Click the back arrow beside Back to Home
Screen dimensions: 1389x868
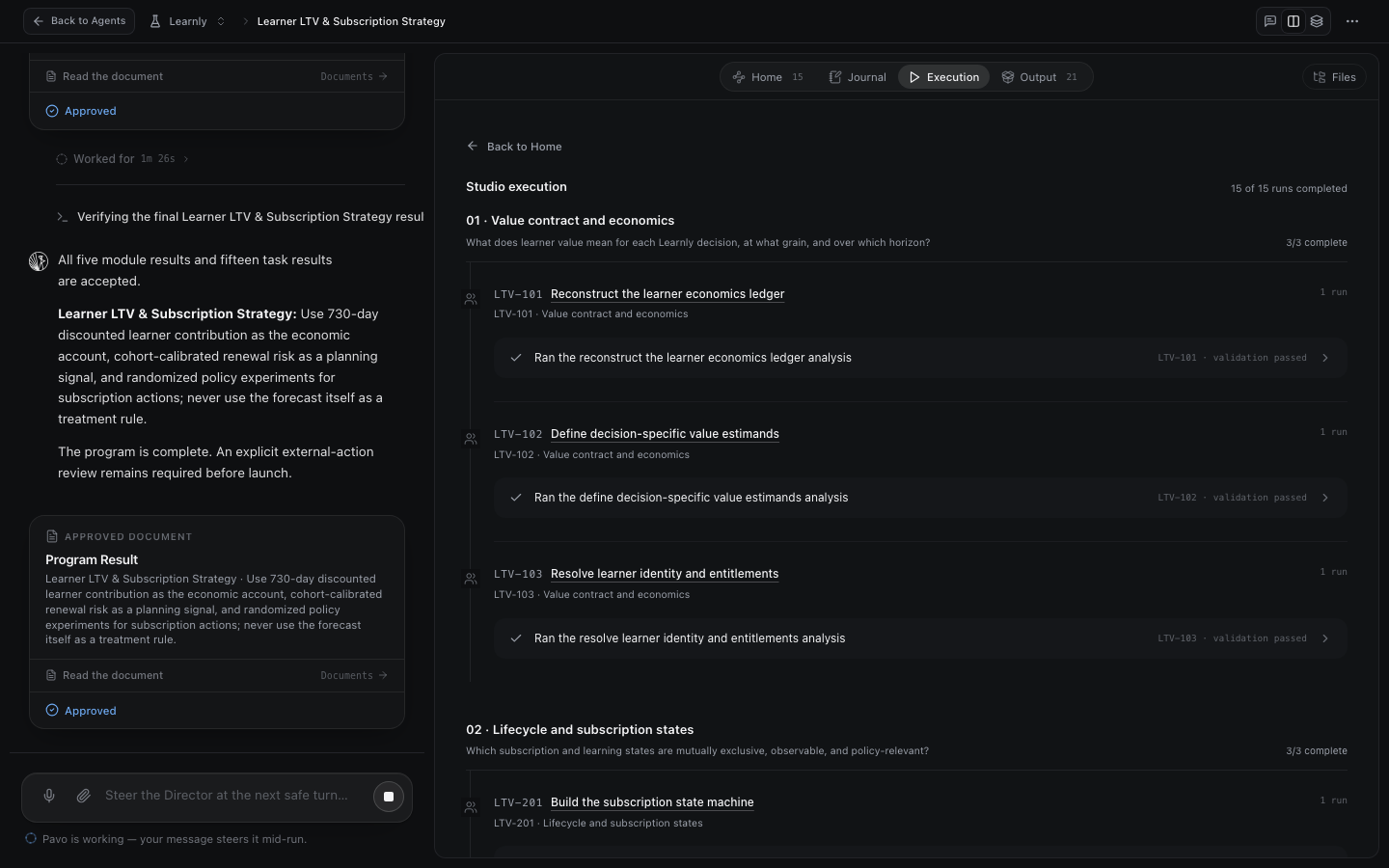[473, 147]
